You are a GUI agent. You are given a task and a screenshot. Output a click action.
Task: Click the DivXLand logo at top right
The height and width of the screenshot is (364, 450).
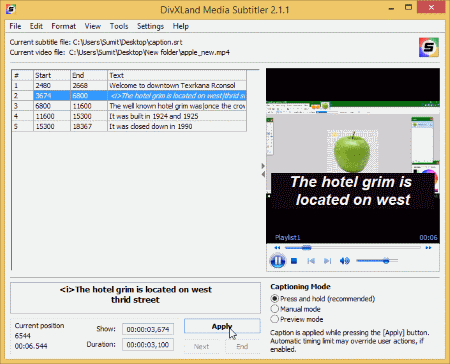pos(429,47)
